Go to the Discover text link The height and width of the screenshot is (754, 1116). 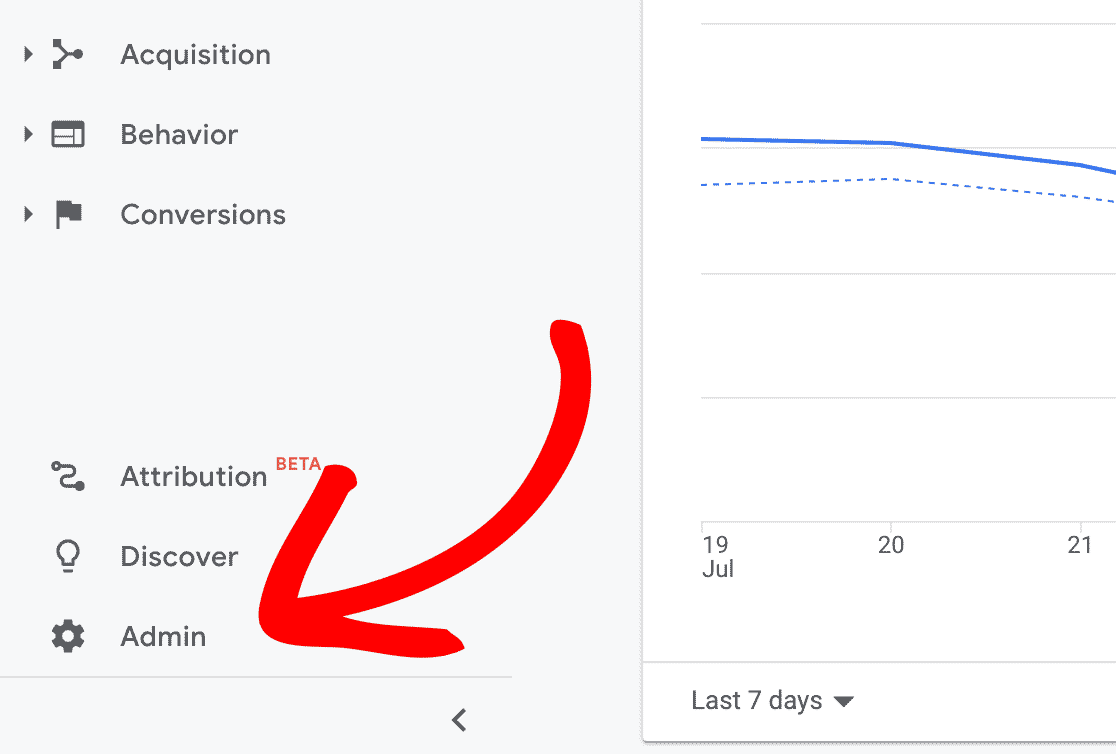179,557
